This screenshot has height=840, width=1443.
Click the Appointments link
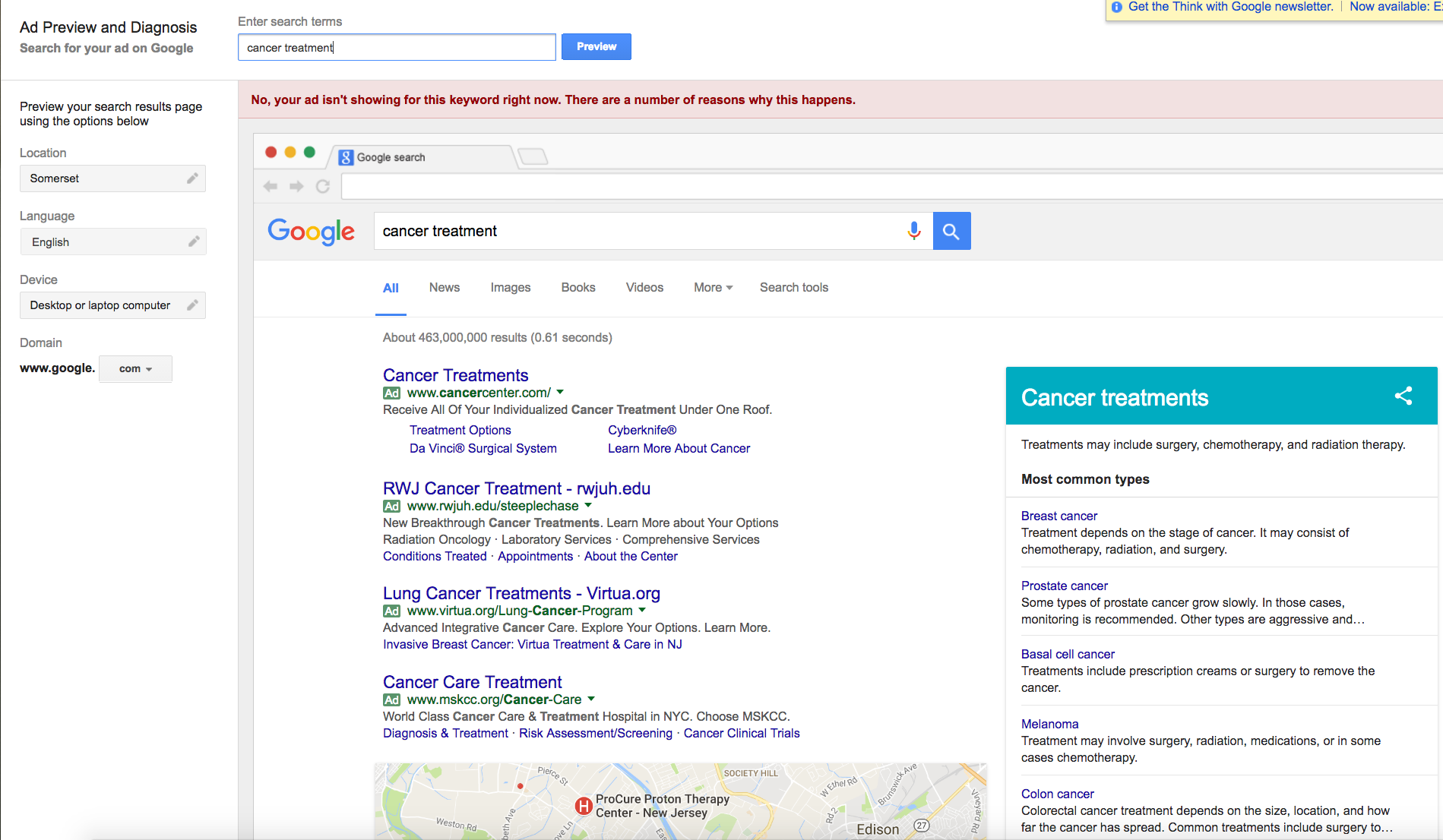536,557
